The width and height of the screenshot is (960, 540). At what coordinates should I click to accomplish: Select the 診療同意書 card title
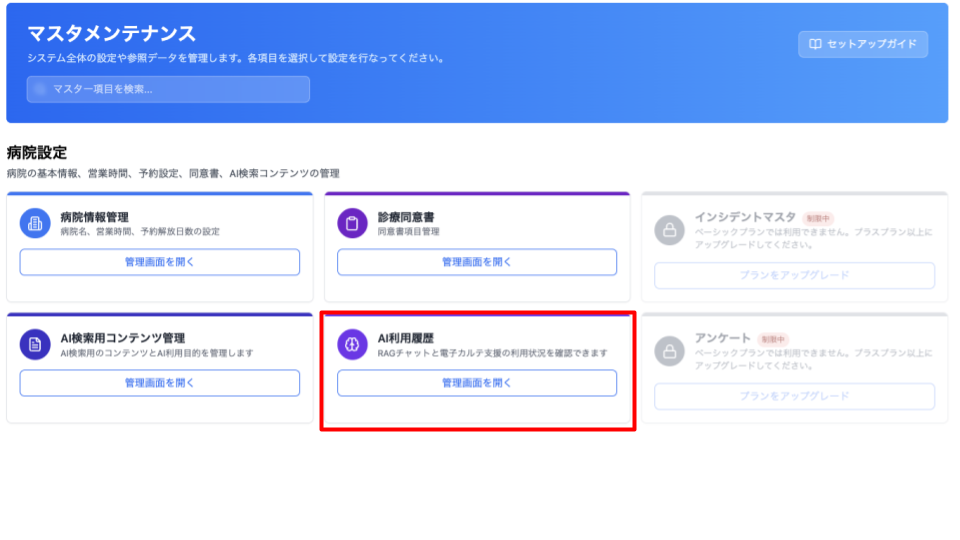[x=406, y=217]
